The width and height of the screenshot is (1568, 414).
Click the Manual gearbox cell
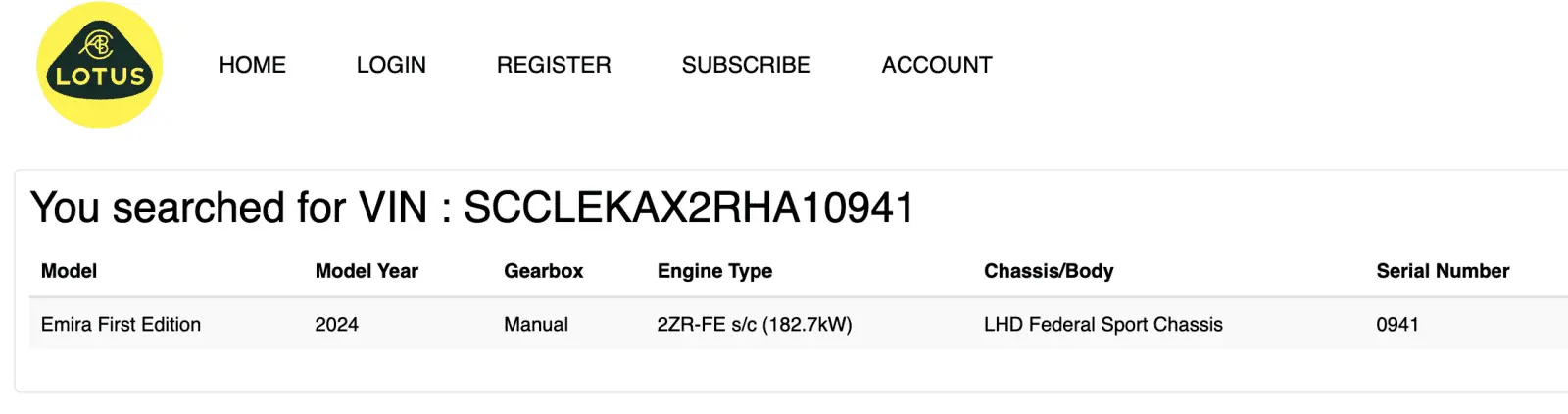click(x=535, y=325)
